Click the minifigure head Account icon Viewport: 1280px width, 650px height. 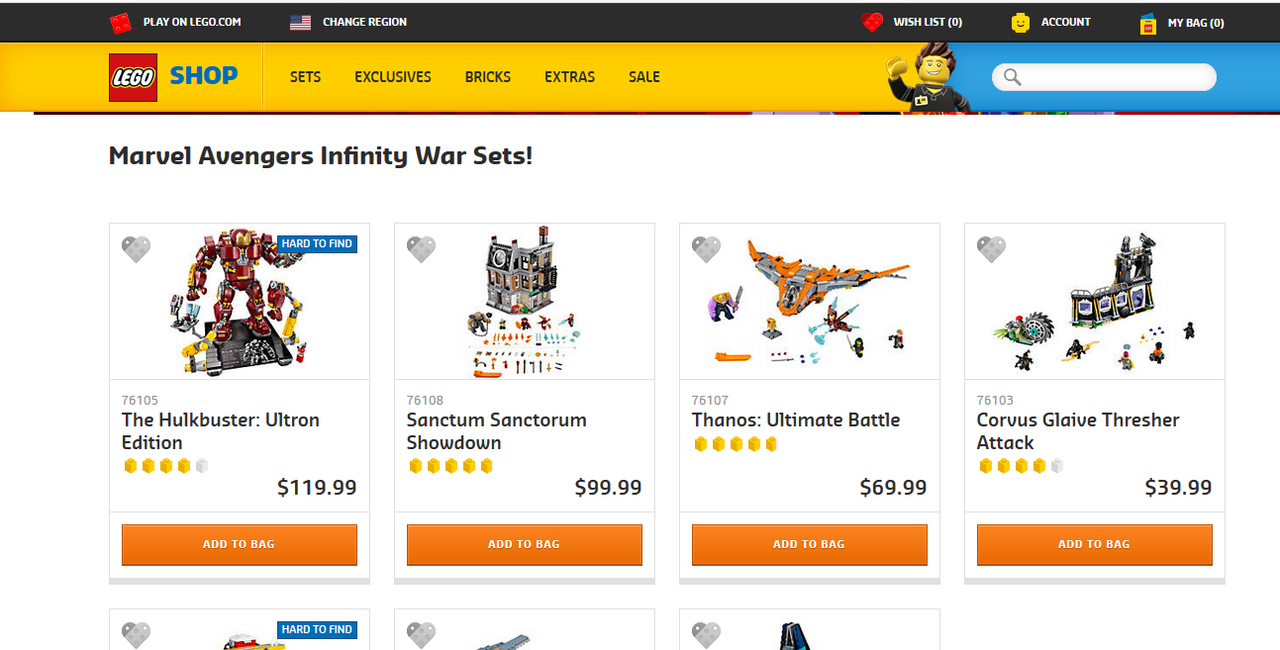(x=1020, y=22)
